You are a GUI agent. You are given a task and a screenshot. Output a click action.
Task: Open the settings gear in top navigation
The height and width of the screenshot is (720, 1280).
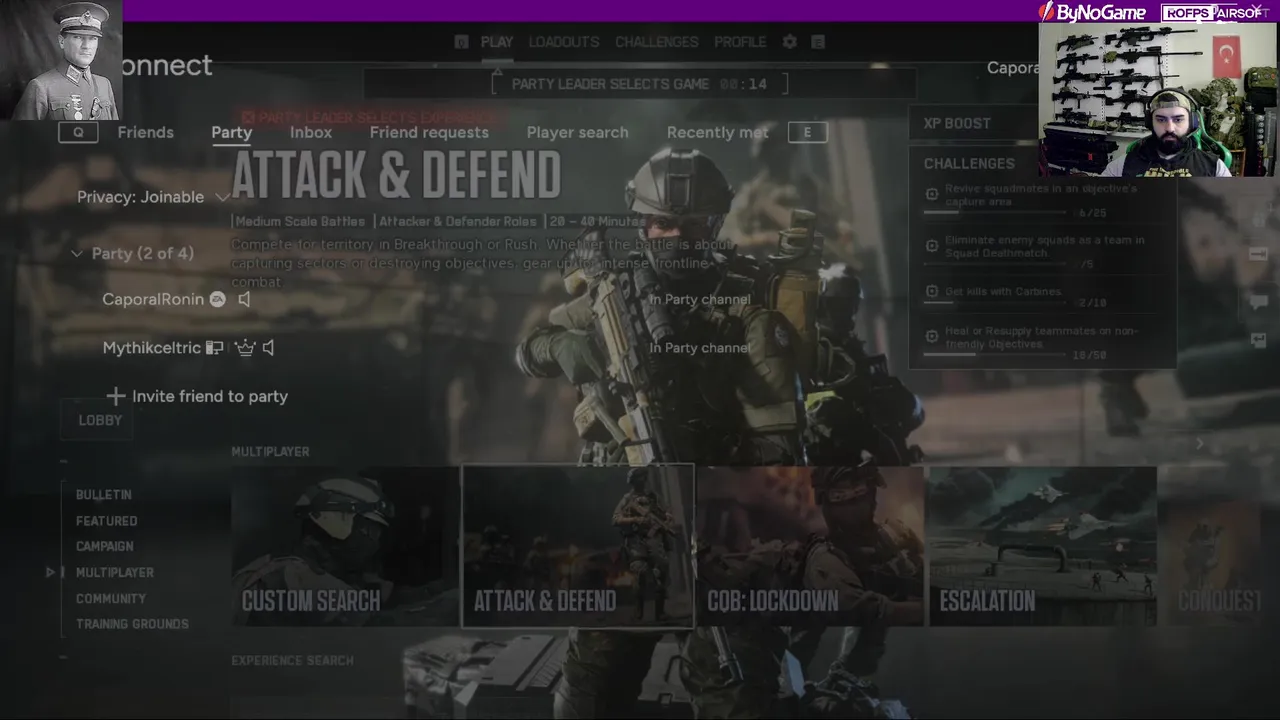click(790, 42)
